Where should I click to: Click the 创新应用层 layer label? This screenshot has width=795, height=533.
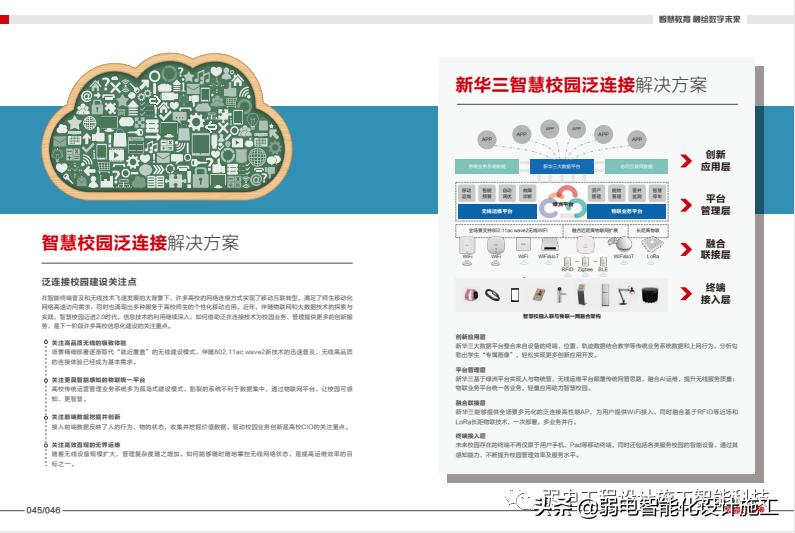click(715, 161)
